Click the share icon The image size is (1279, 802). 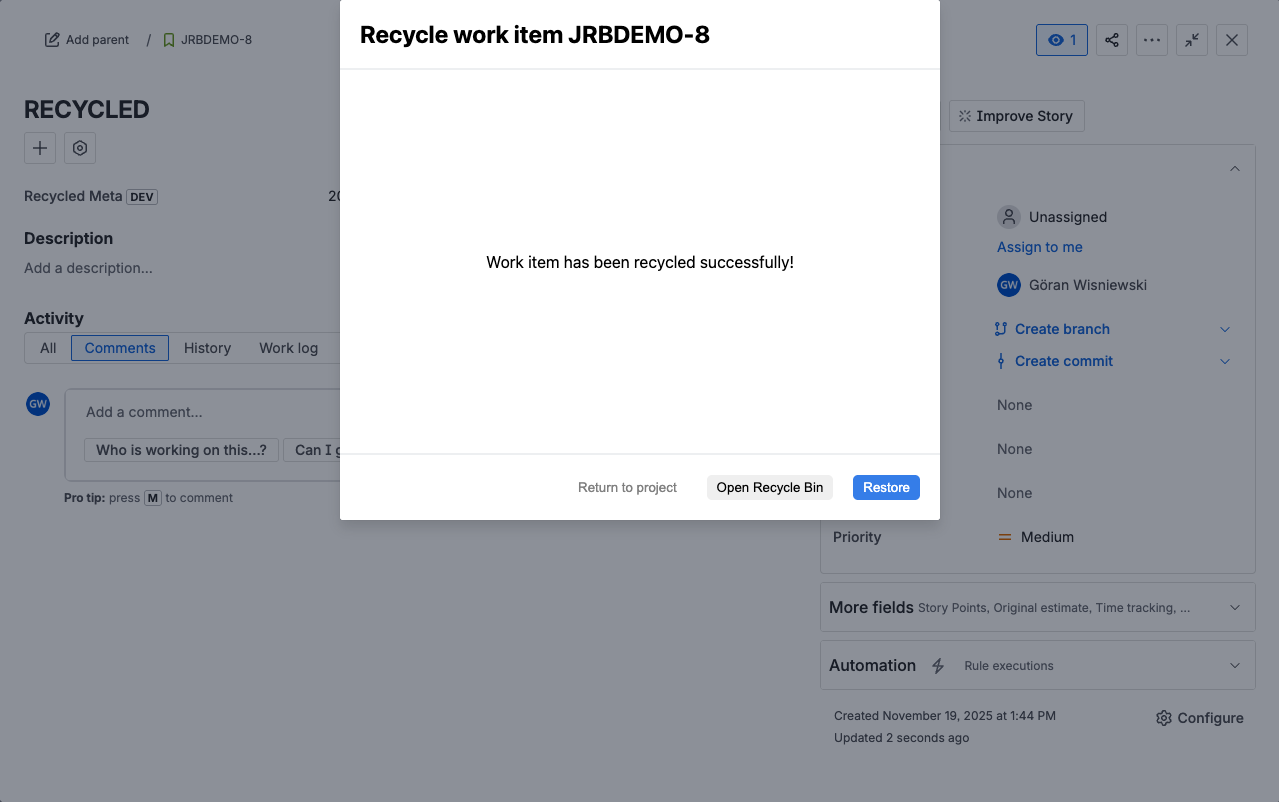(1111, 40)
